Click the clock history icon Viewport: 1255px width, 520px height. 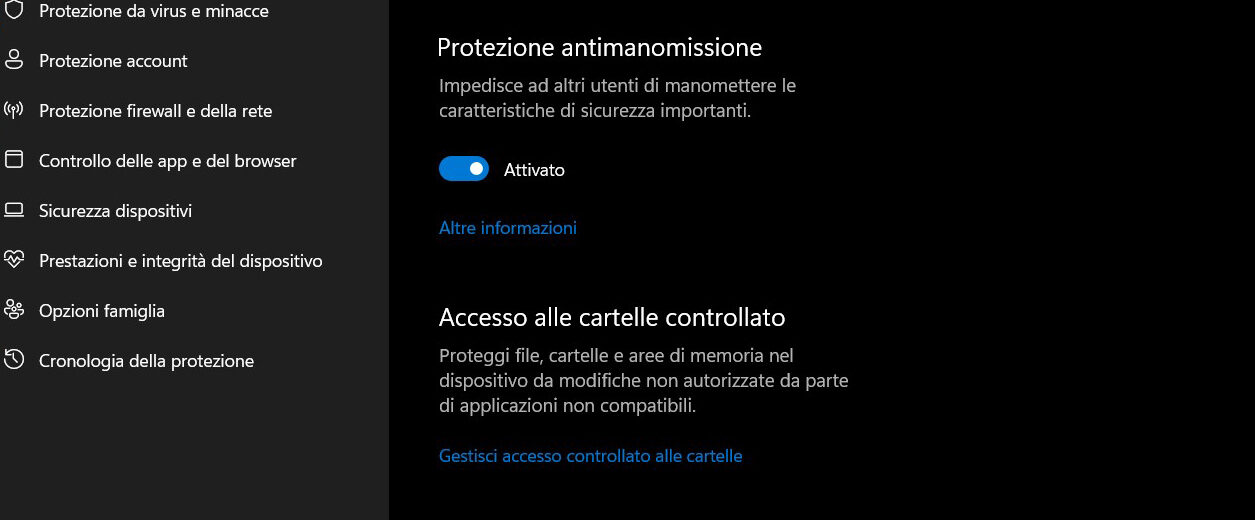14,360
